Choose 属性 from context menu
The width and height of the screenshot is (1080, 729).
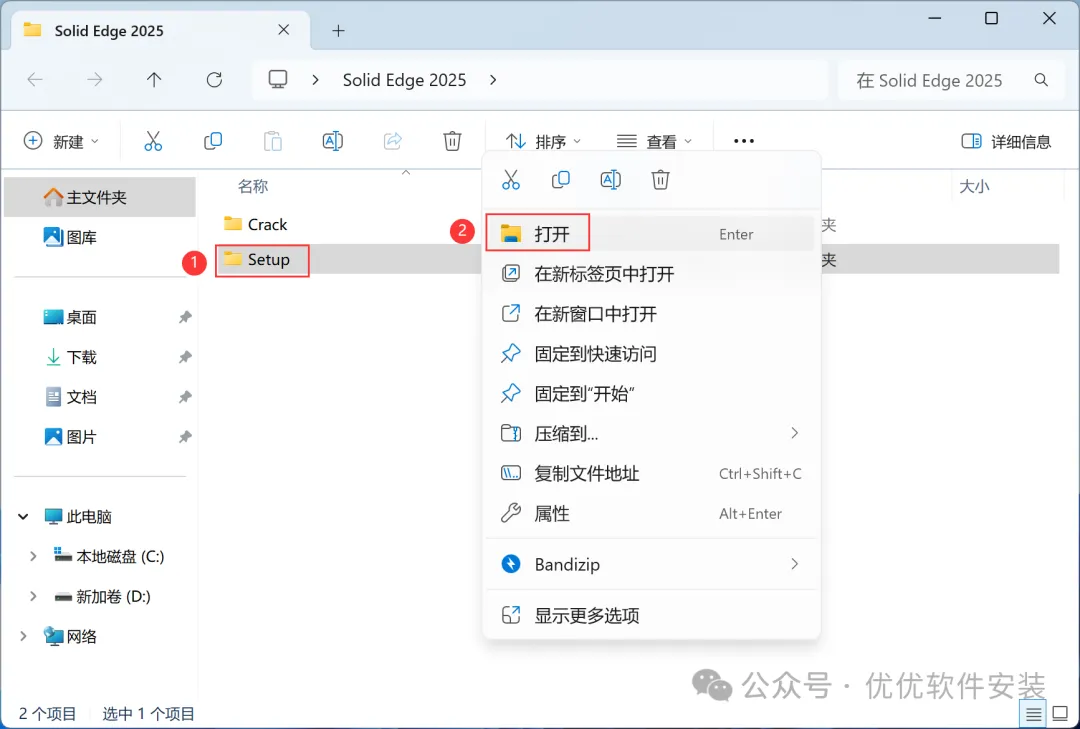click(x=651, y=513)
